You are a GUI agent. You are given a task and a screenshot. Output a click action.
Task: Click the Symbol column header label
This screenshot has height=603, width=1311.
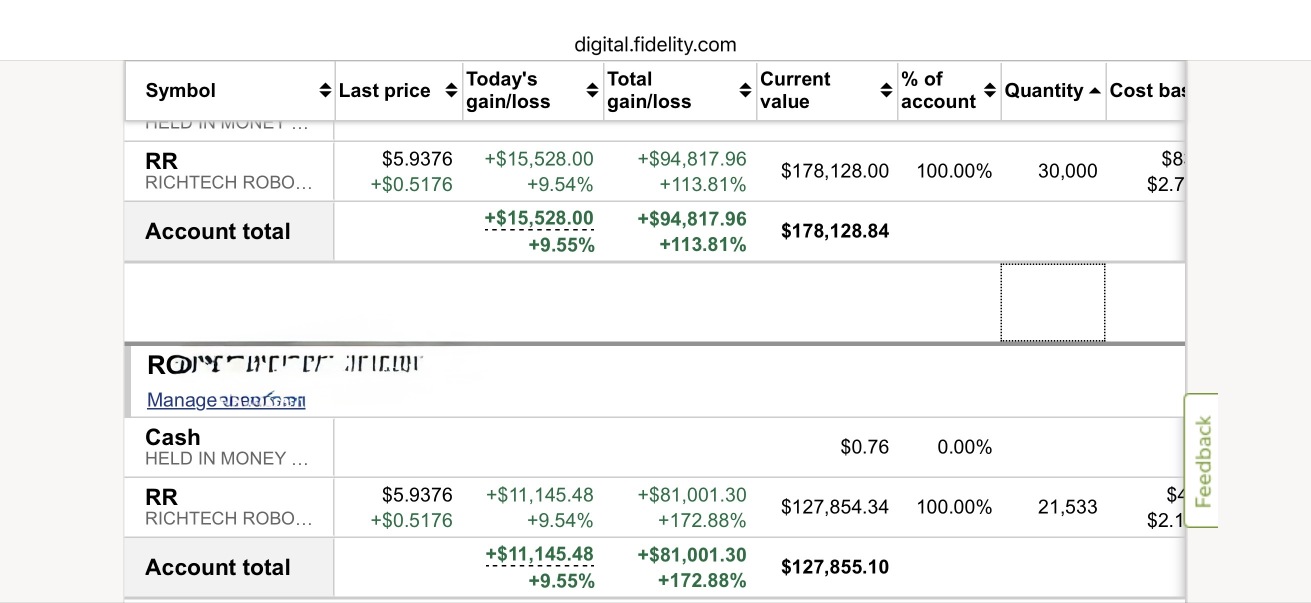[x=181, y=91]
